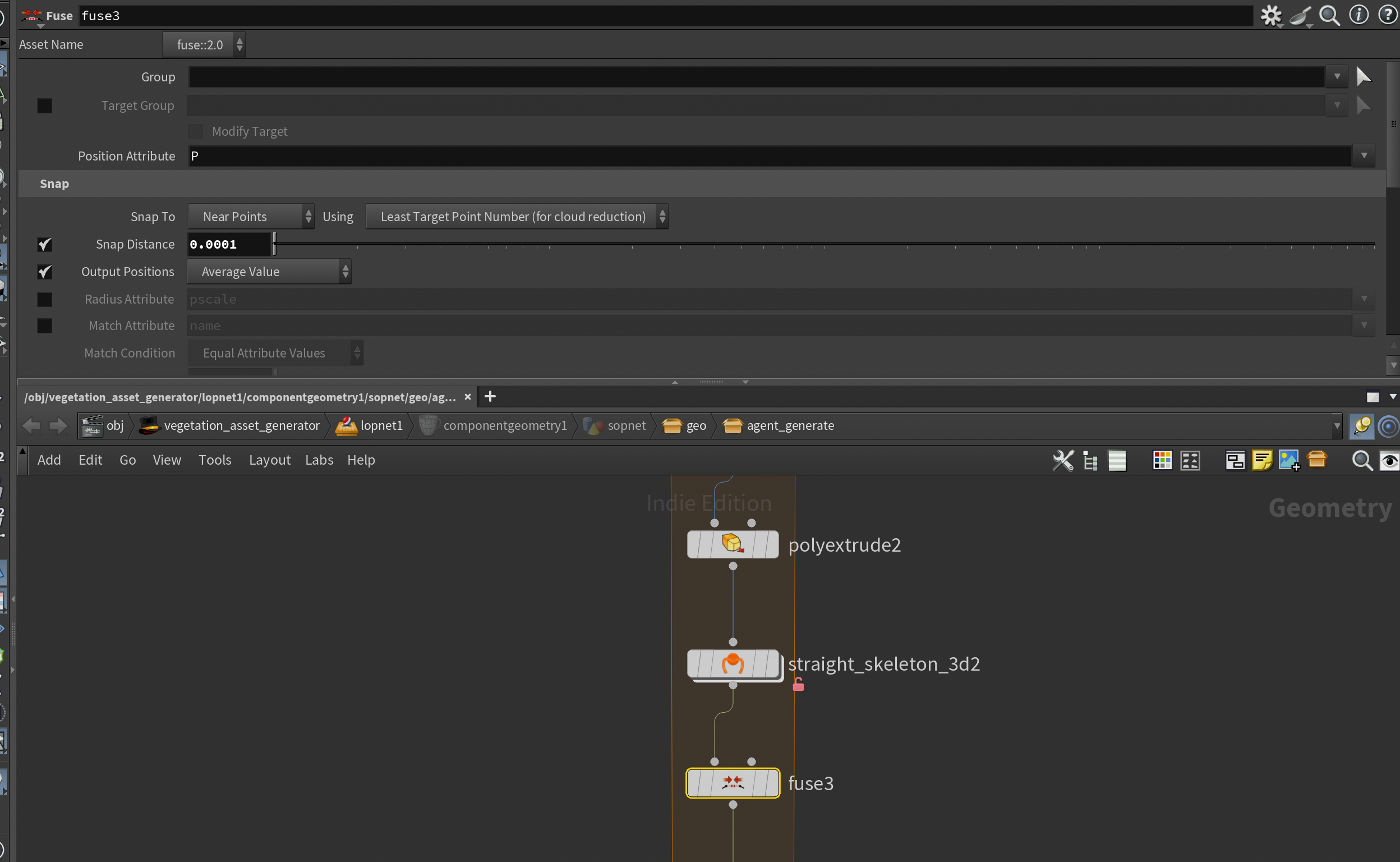Open the node info icon
1400x862 pixels.
tap(1359, 15)
